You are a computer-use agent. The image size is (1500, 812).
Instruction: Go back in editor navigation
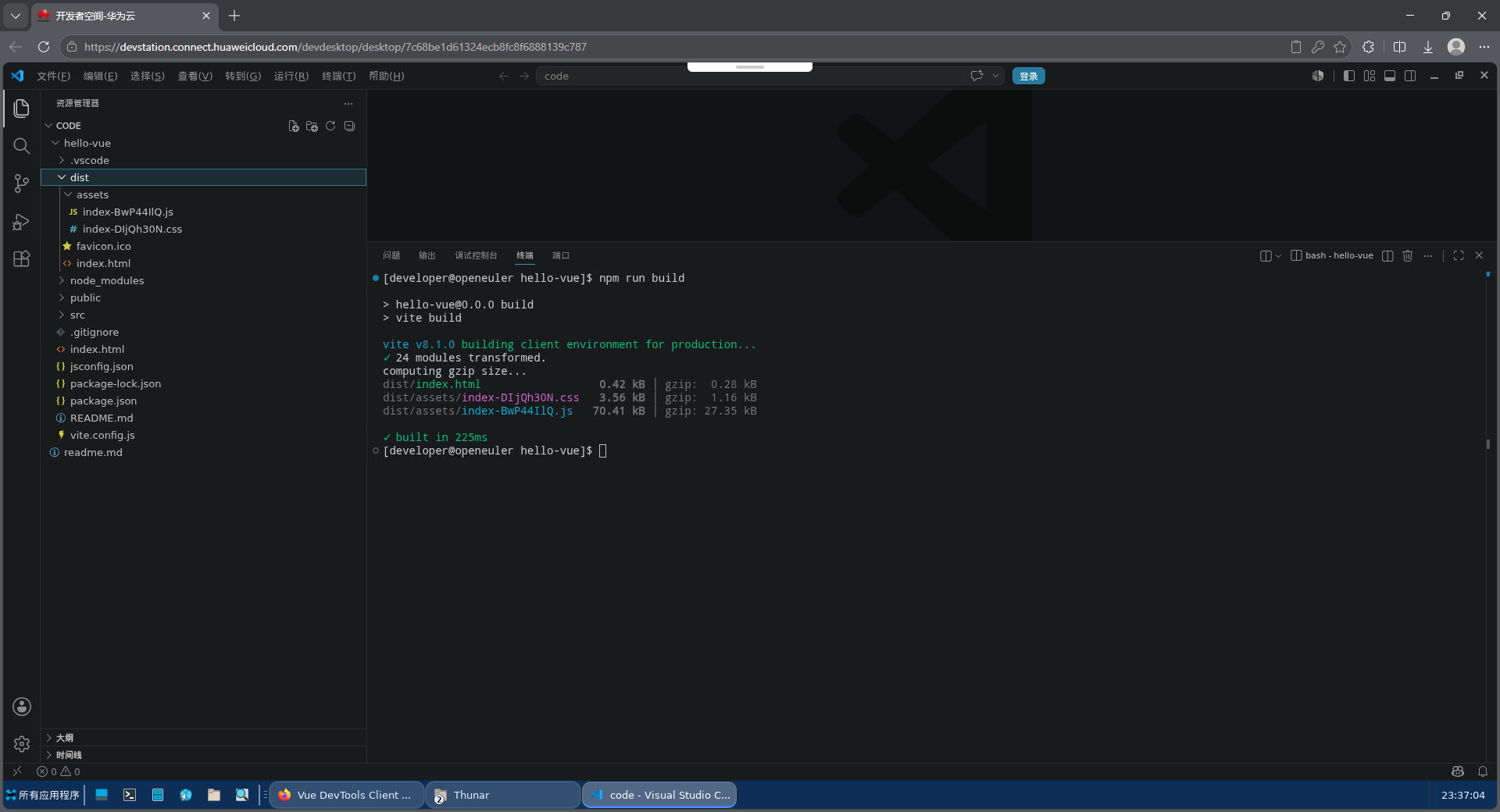point(504,76)
